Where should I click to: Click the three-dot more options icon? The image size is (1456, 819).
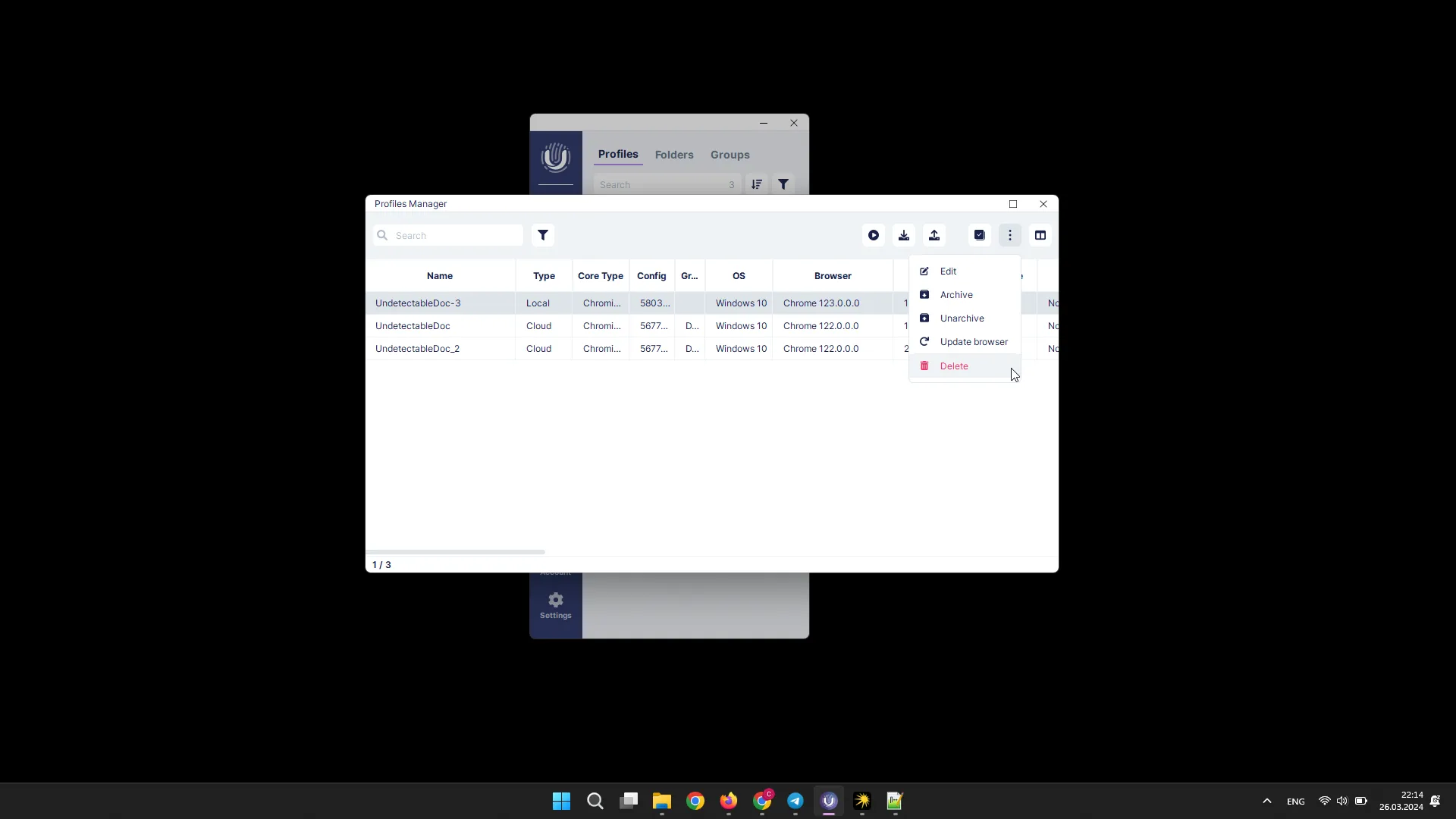(x=1011, y=234)
